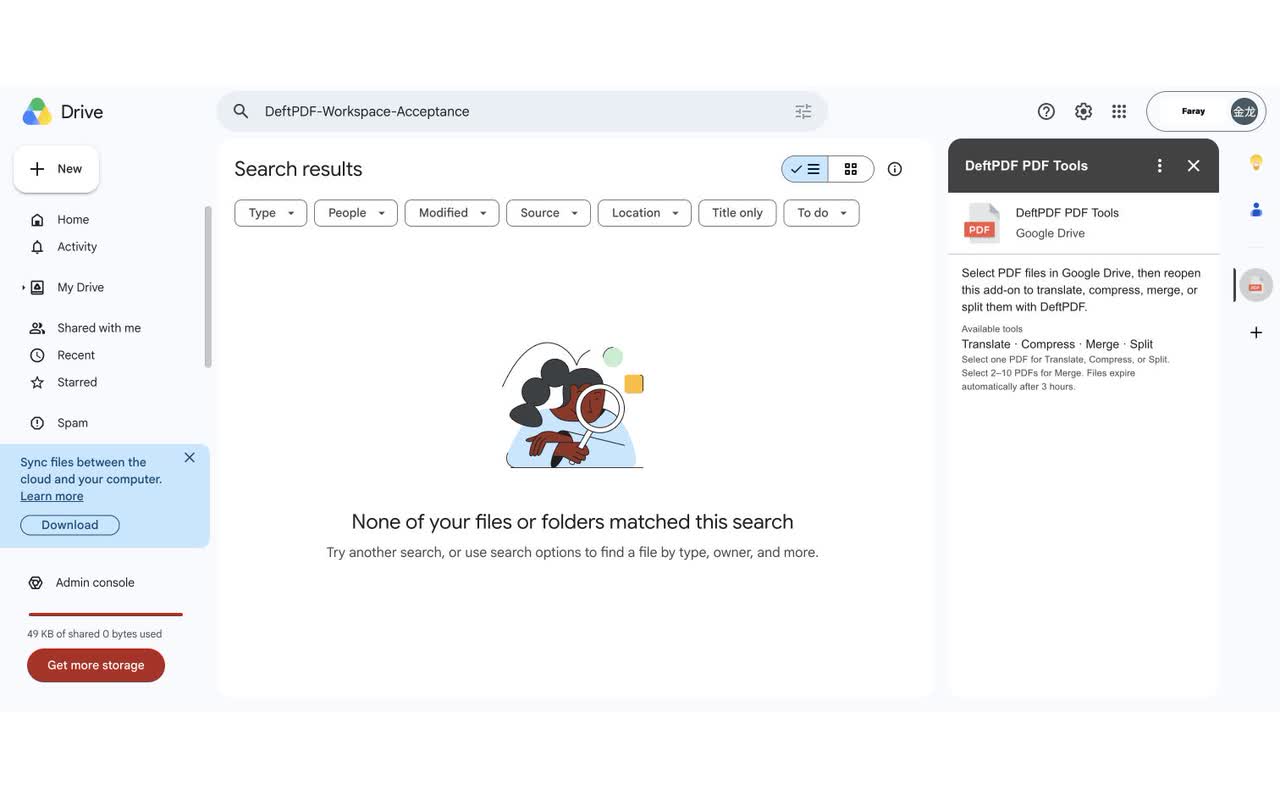Click the 'None of your files' message
1280x800 pixels.
click(x=572, y=521)
